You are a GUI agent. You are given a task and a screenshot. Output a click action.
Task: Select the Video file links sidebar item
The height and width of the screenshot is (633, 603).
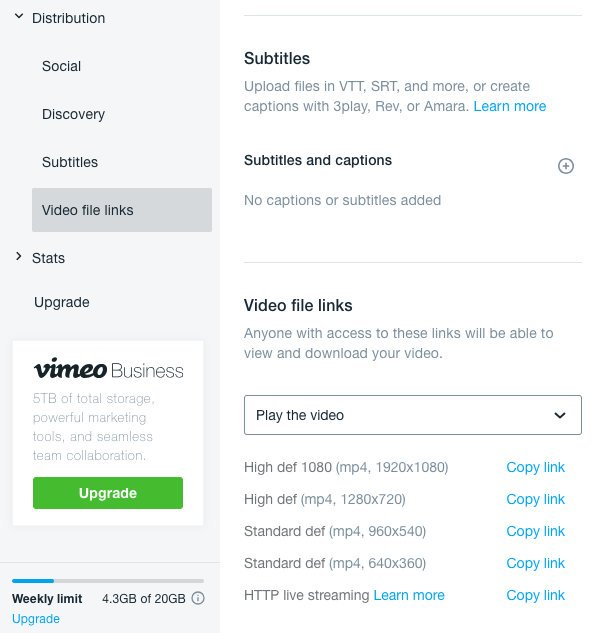(x=122, y=210)
